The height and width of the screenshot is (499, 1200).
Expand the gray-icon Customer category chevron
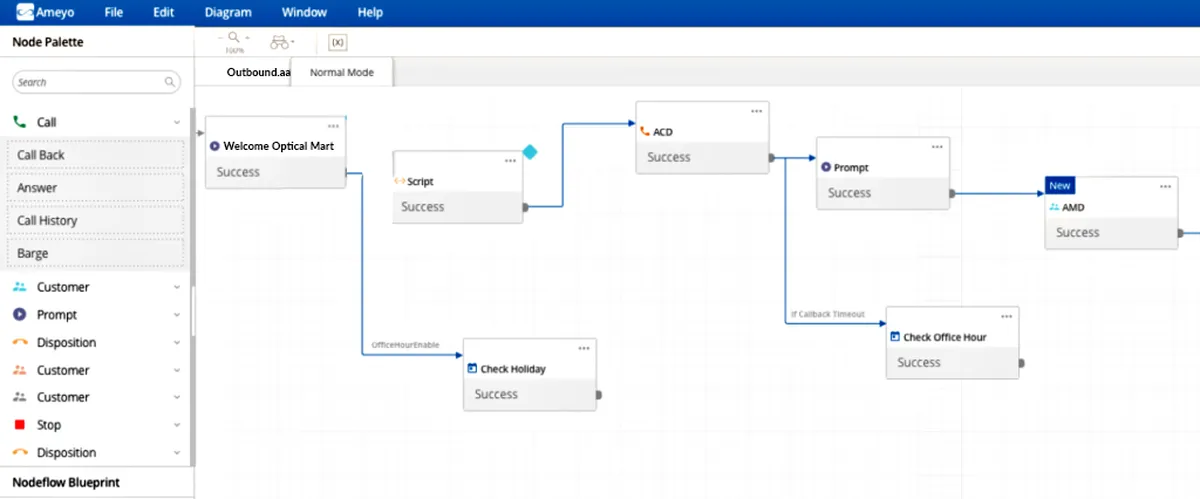(177, 398)
